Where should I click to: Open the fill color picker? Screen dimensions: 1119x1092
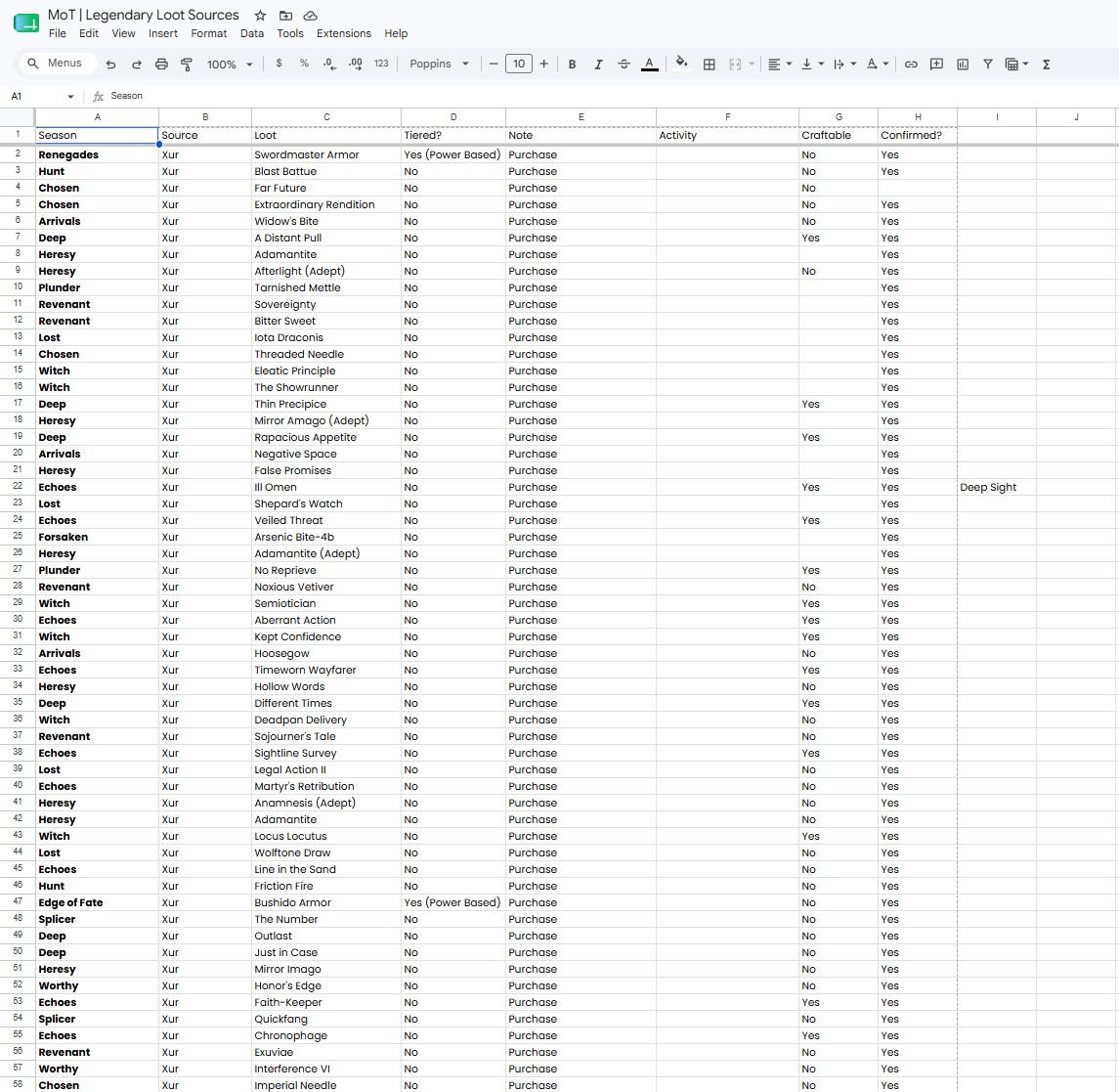[x=681, y=64]
